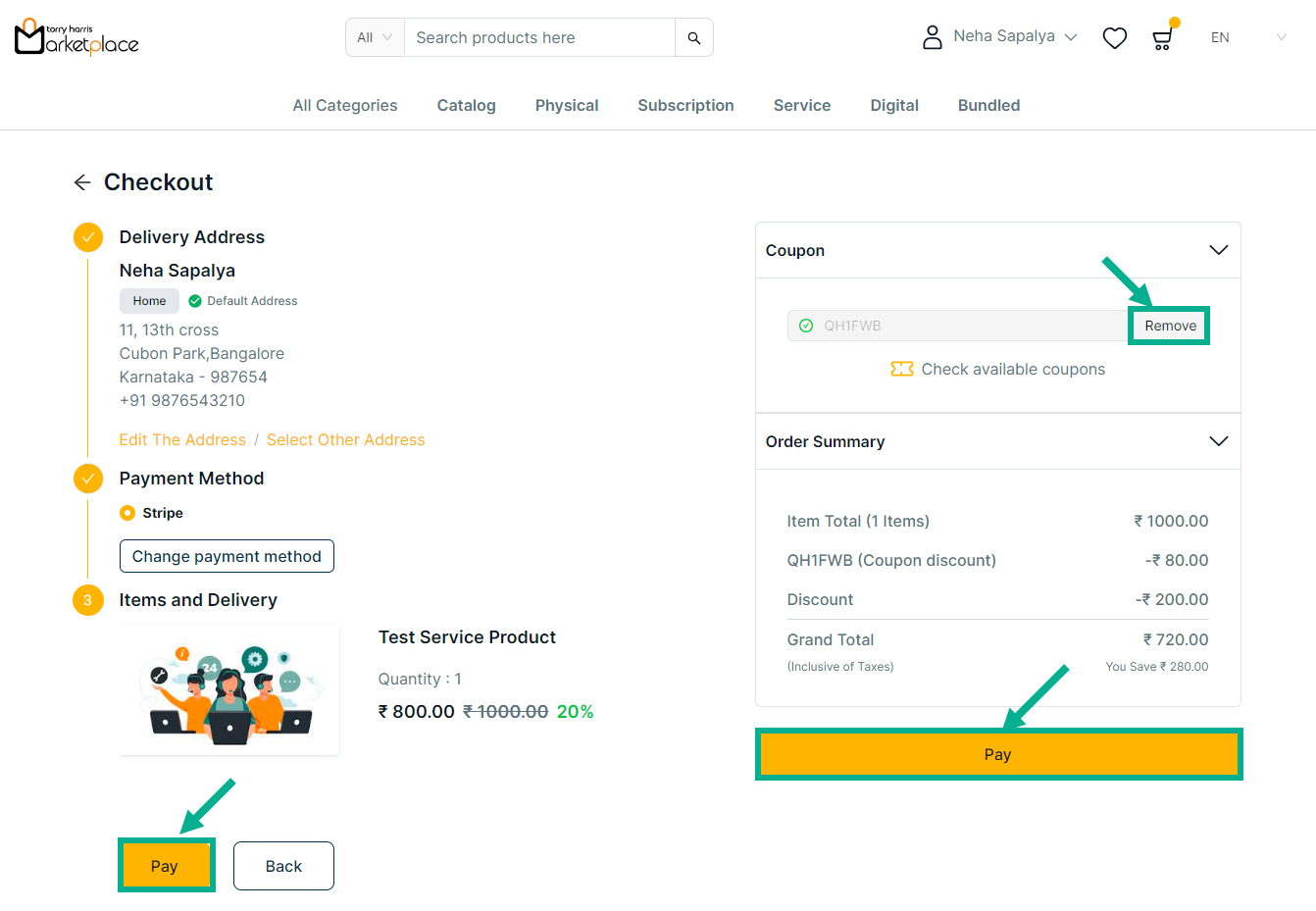This screenshot has height=911, width=1316.
Task: Click the search magnifier icon
Action: (693, 38)
